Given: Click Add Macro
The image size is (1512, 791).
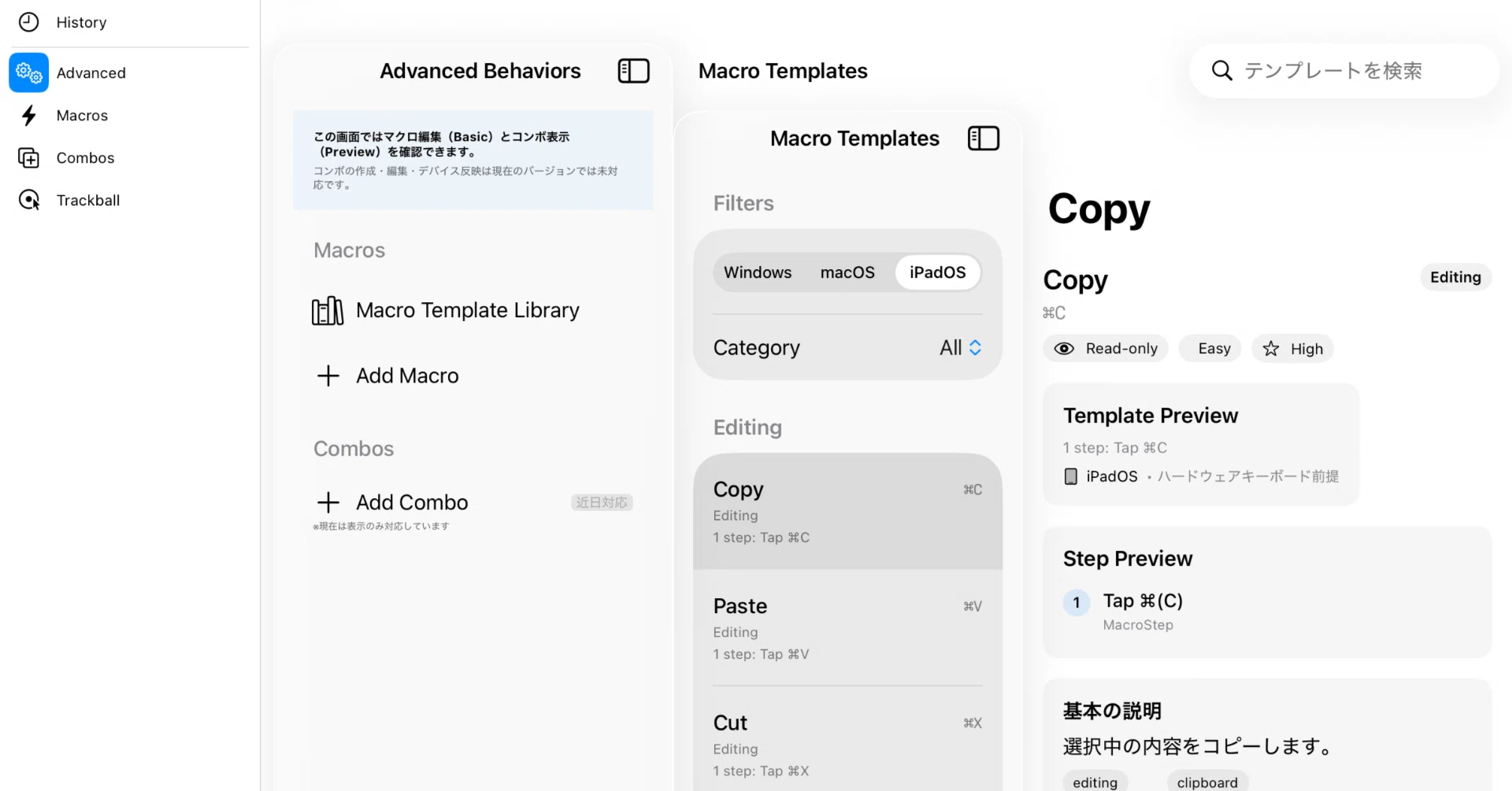Looking at the screenshot, I should [x=473, y=375].
